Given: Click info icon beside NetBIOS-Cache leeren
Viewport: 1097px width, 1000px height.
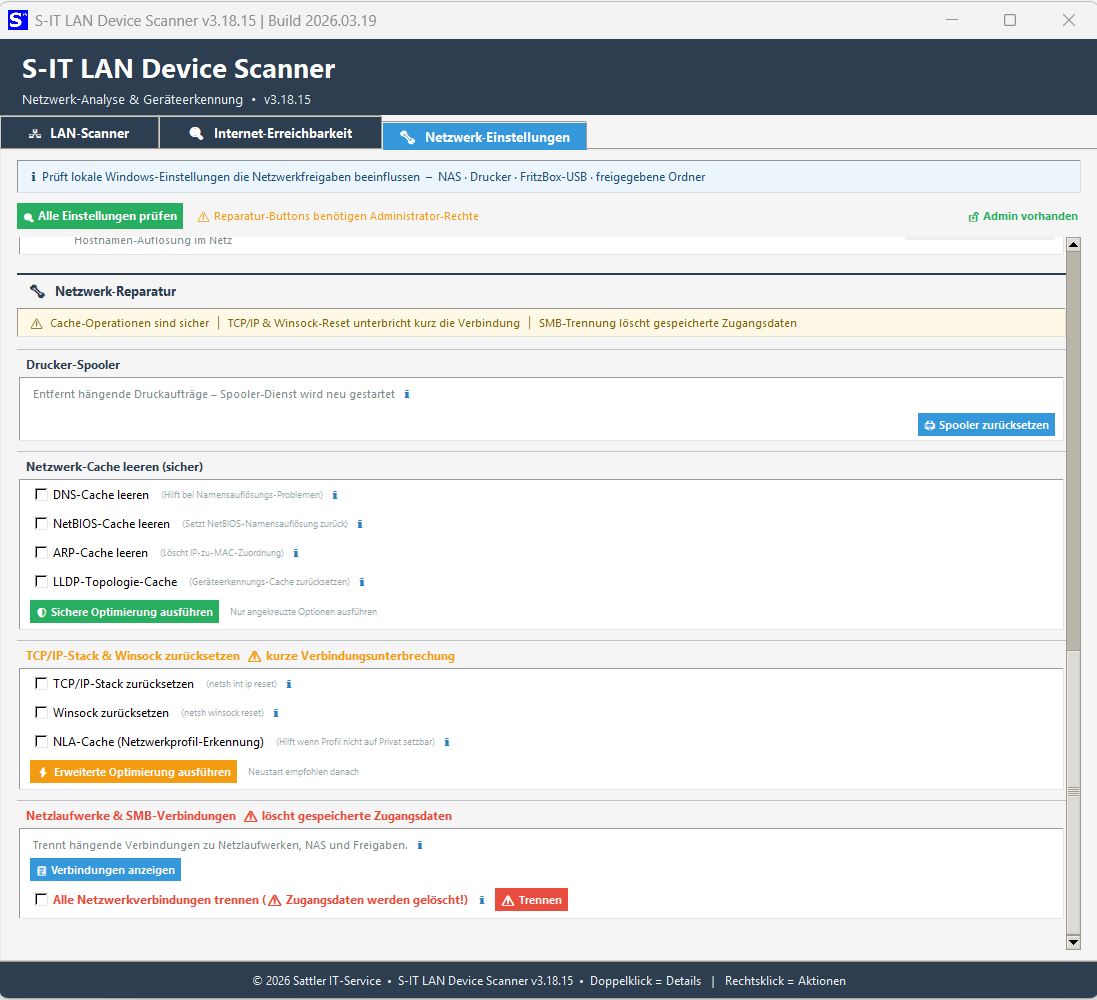Looking at the screenshot, I should (x=360, y=524).
